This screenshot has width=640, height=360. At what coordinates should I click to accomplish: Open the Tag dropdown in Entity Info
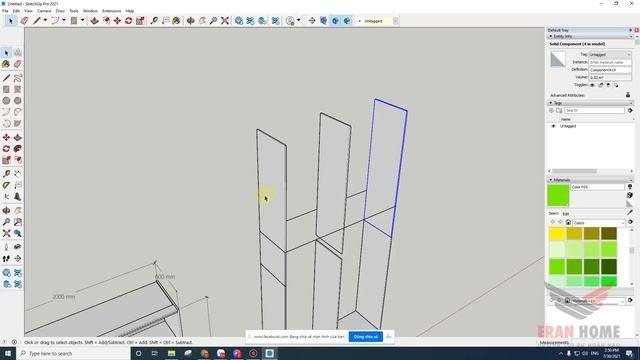pos(610,54)
